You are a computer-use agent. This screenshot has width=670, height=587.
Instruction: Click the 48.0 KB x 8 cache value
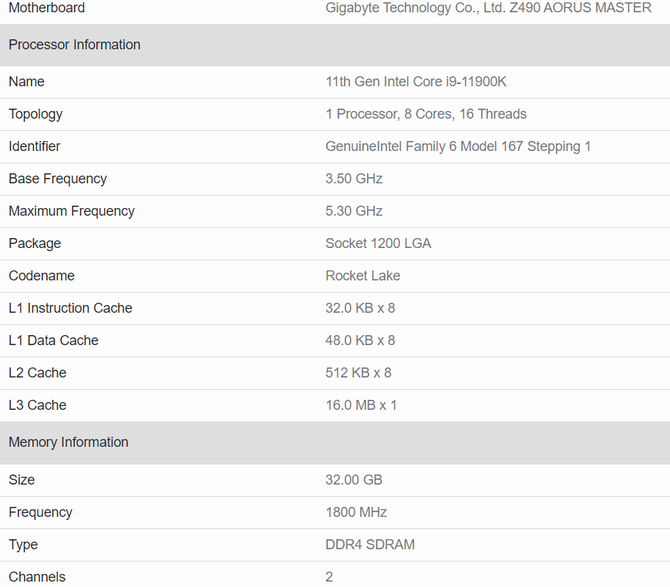[360, 341]
